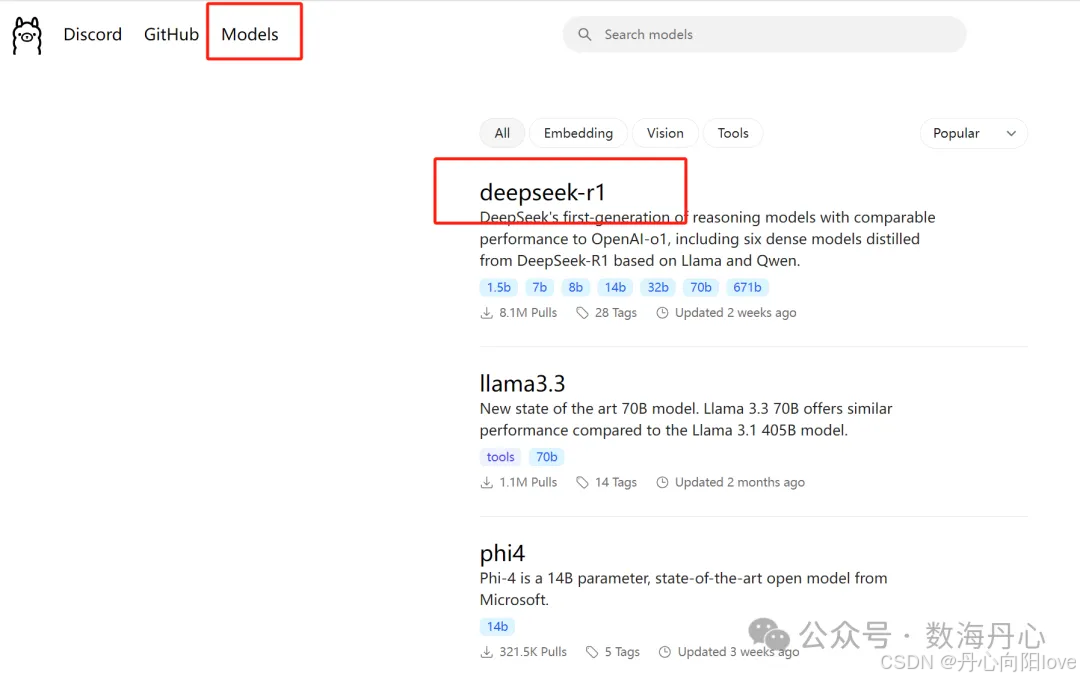Click the tag icon beside 14 Tags
Image resolution: width=1080 pixels, height=679 pixels.
[x=582, y=482]
